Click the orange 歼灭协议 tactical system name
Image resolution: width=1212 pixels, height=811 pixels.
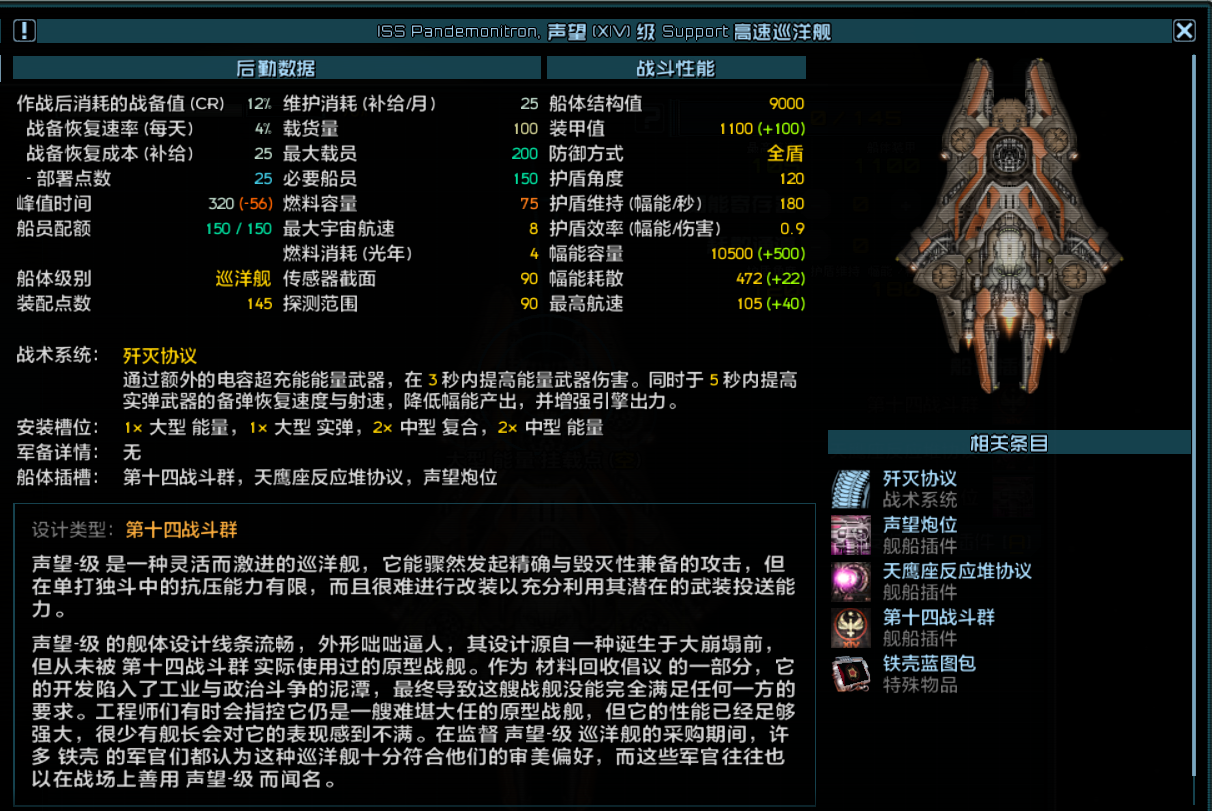point(160,355)
